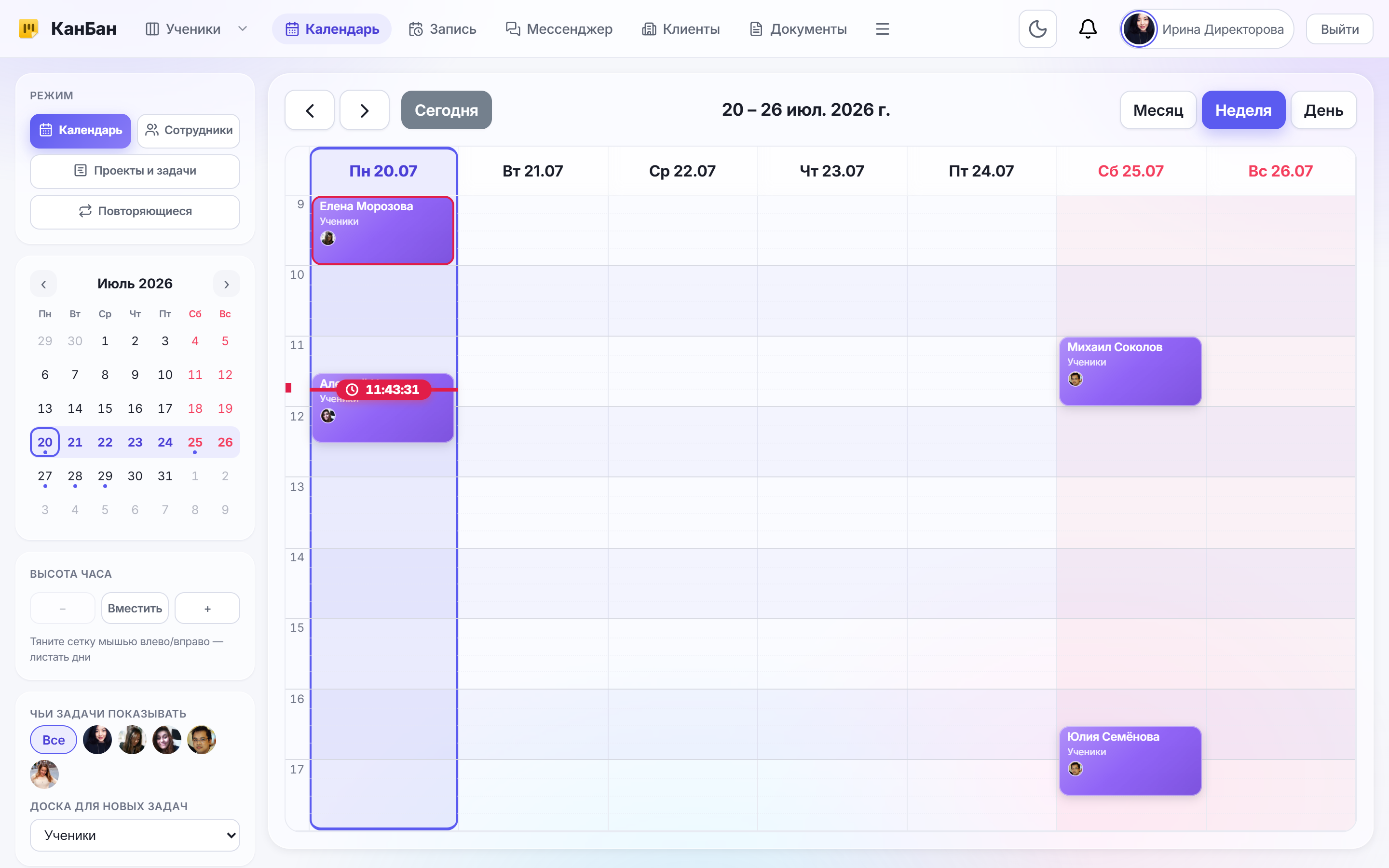
Task: Switch mode to Сотрудники
Action: pyautogui.click(x=189, y=130)
